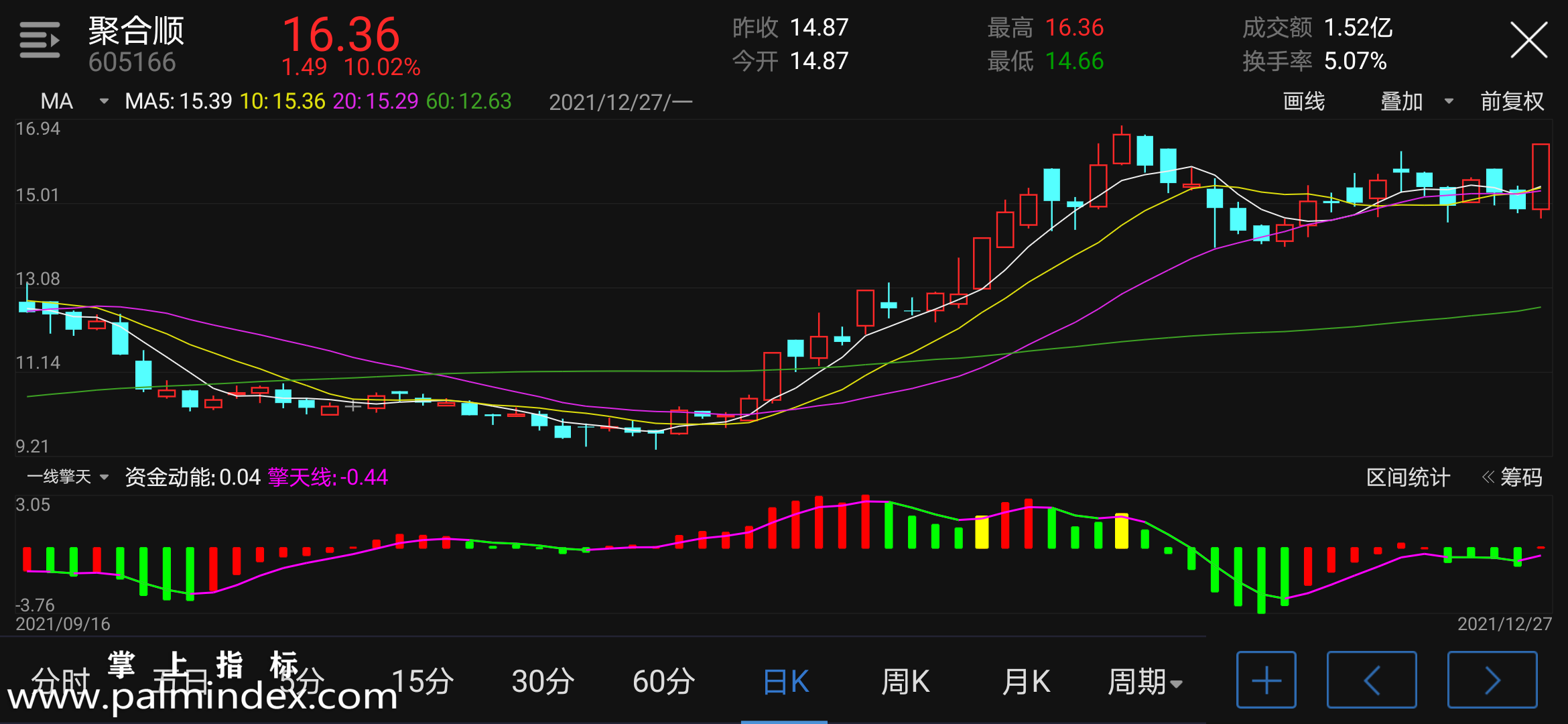Viewport: 1568px width, 724px height.
Task: Toggle the 前复权 adjustment option
Action: [1512, 101]
